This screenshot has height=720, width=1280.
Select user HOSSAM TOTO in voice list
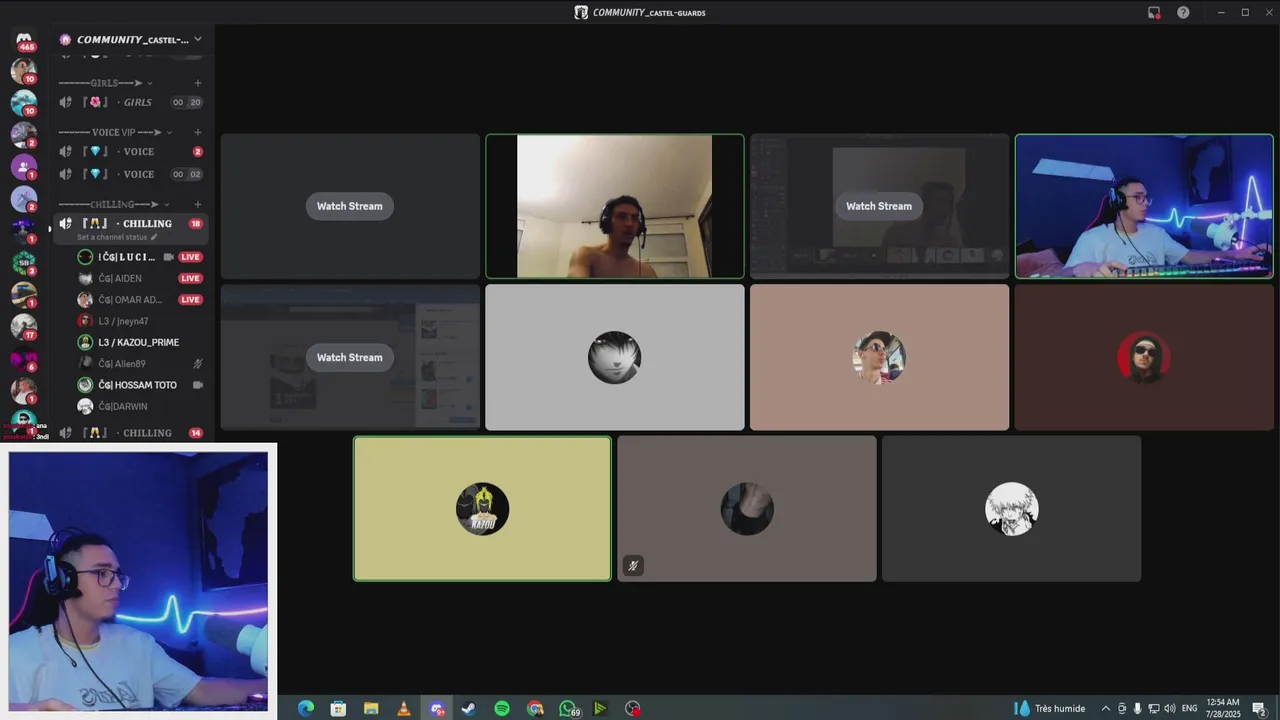coord(140,385)
